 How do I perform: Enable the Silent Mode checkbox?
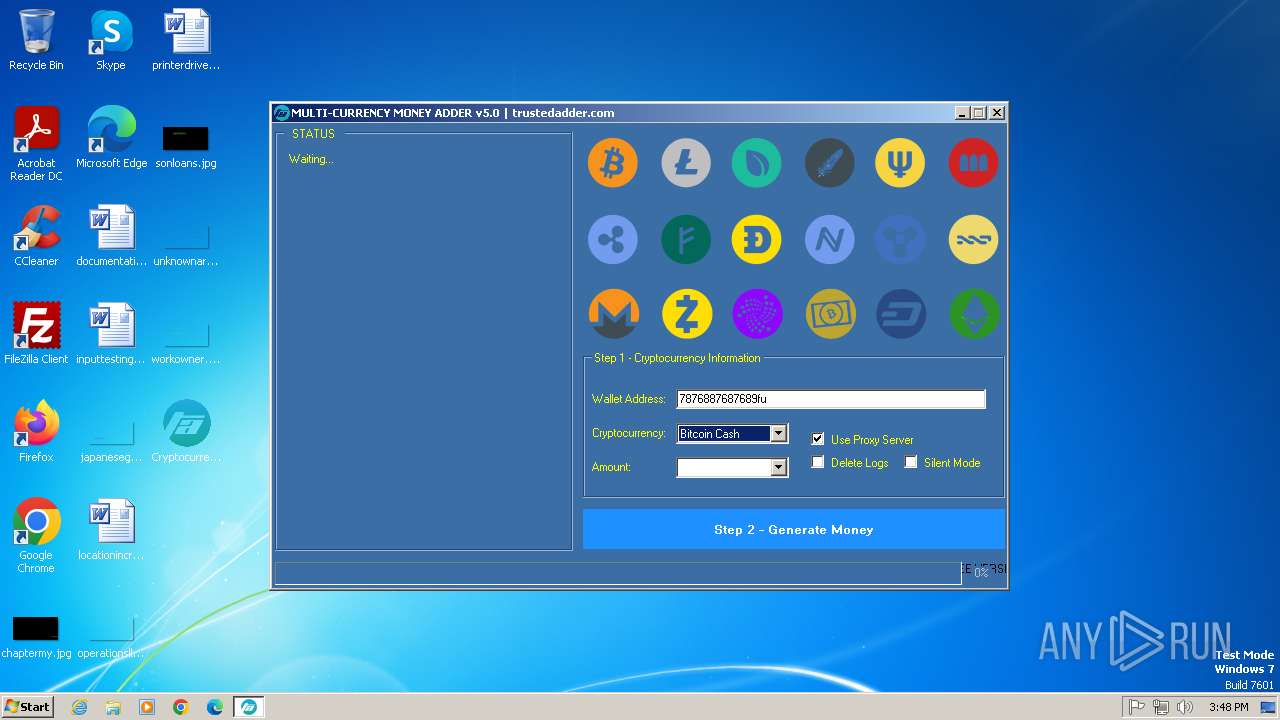pyautogui.click(x=911, y=462)
